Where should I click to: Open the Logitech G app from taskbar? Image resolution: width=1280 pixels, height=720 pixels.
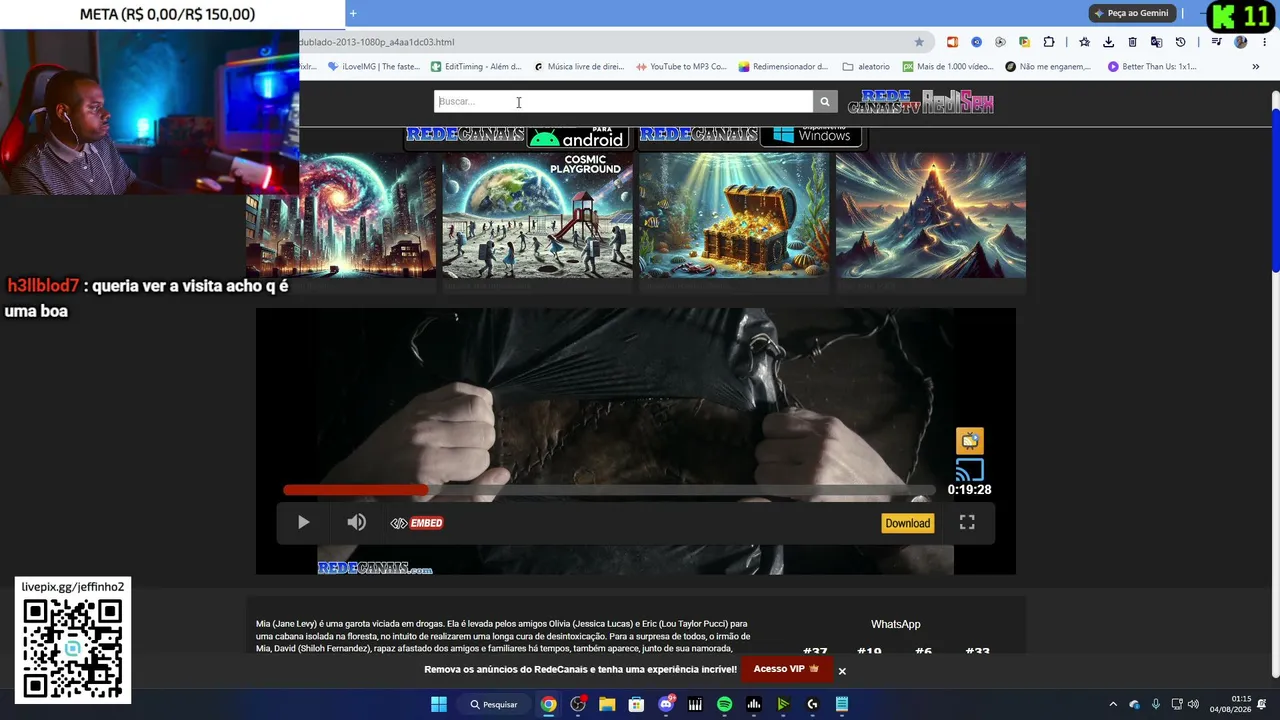point(812,704)
